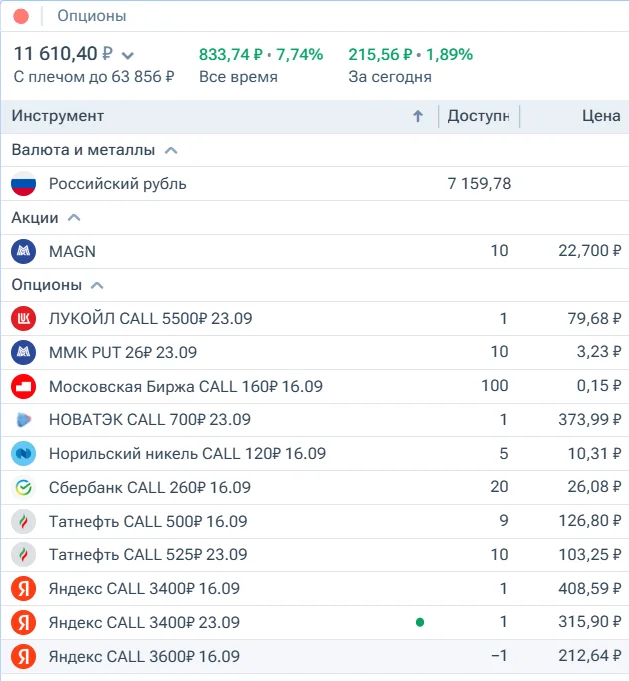Click the За сегодня profit value 215,56 ₽
Screen dimensions: 629x681
coord(381,55)
